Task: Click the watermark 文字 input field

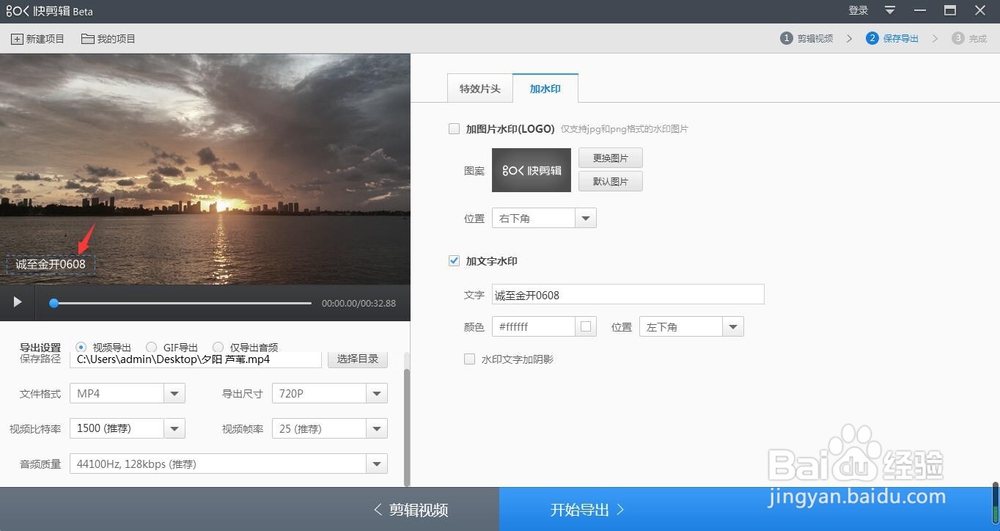Action: pos(628,295)
